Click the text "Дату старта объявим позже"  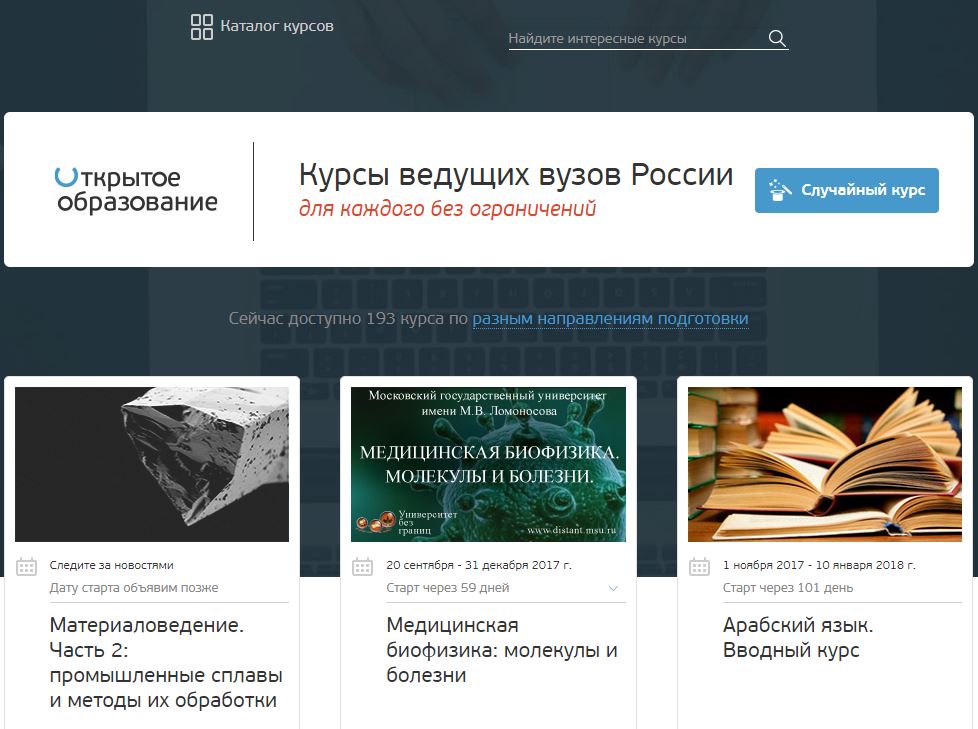[133, 587]
